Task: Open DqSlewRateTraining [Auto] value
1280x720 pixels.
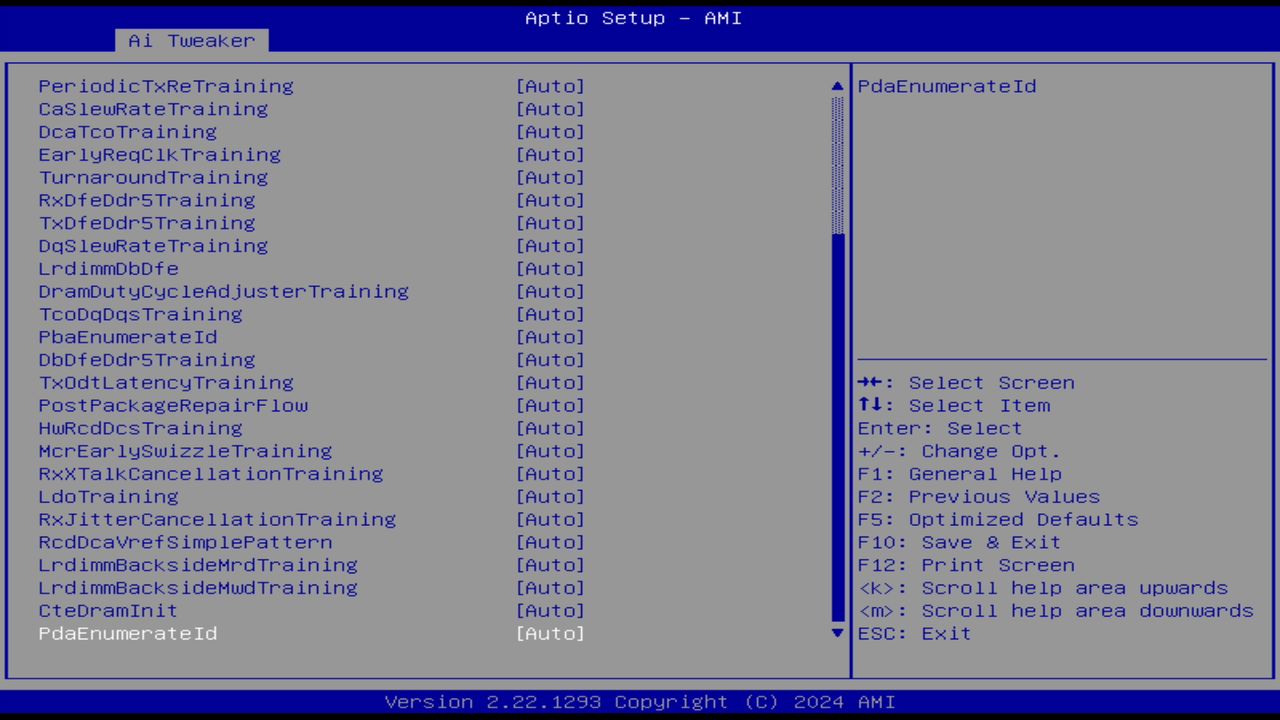Action: (550, 246)
